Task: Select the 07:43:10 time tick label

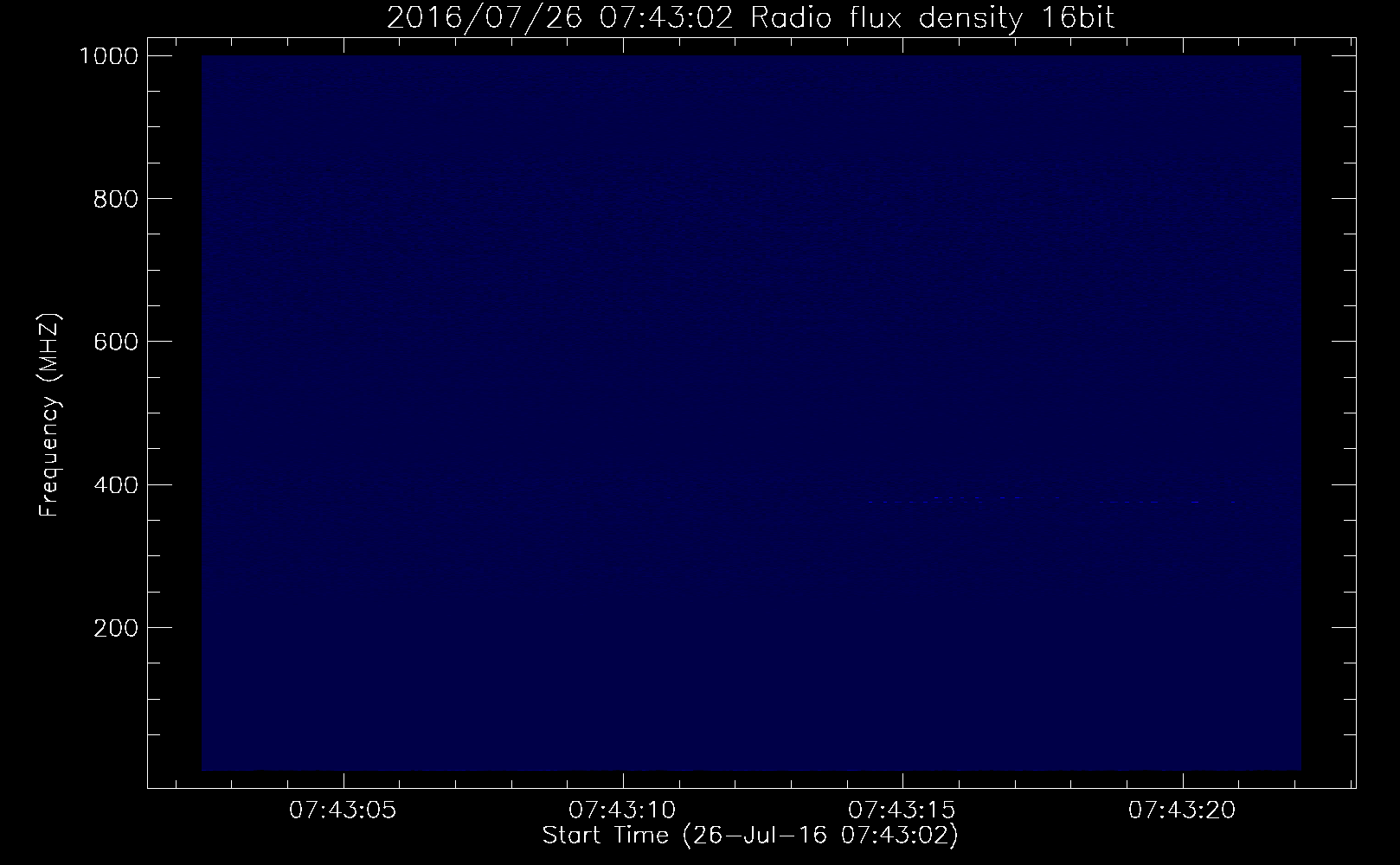Action: point(622,811)
